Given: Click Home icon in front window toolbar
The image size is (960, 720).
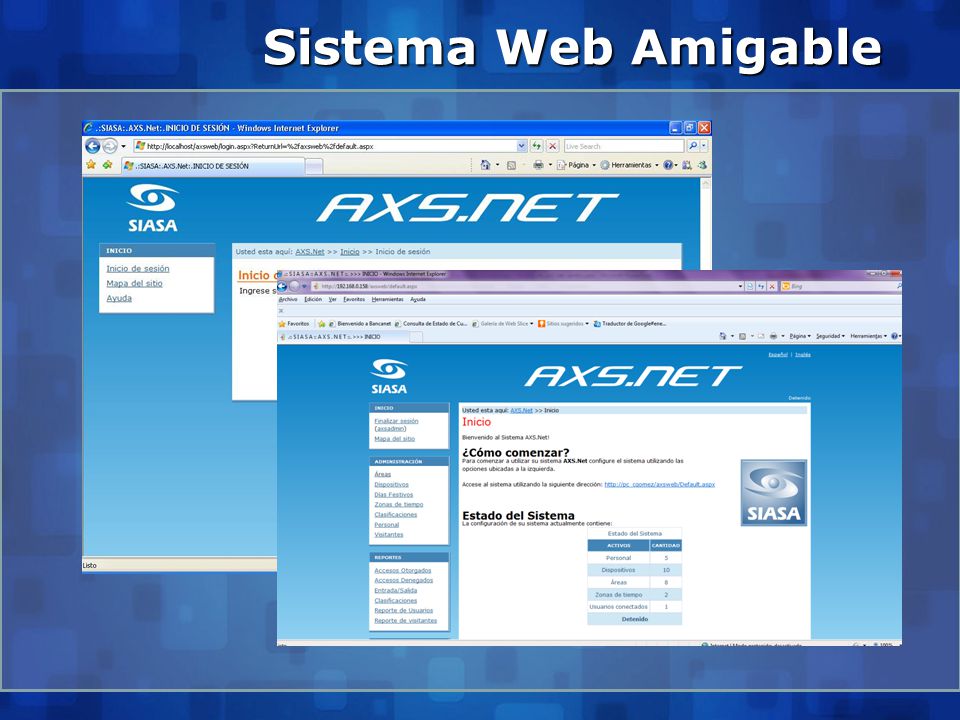Looking at the screenshot, I should 722,336.
